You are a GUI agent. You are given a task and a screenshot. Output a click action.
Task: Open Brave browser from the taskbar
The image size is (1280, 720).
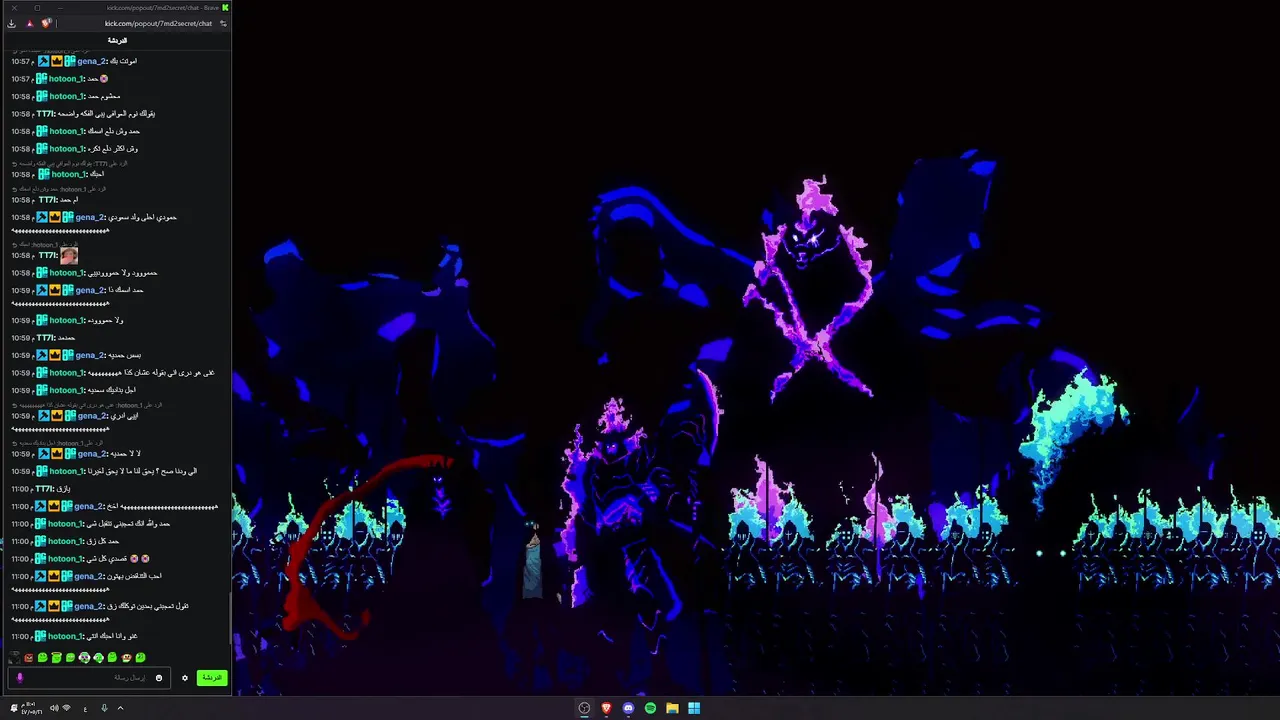coord(606,708)
